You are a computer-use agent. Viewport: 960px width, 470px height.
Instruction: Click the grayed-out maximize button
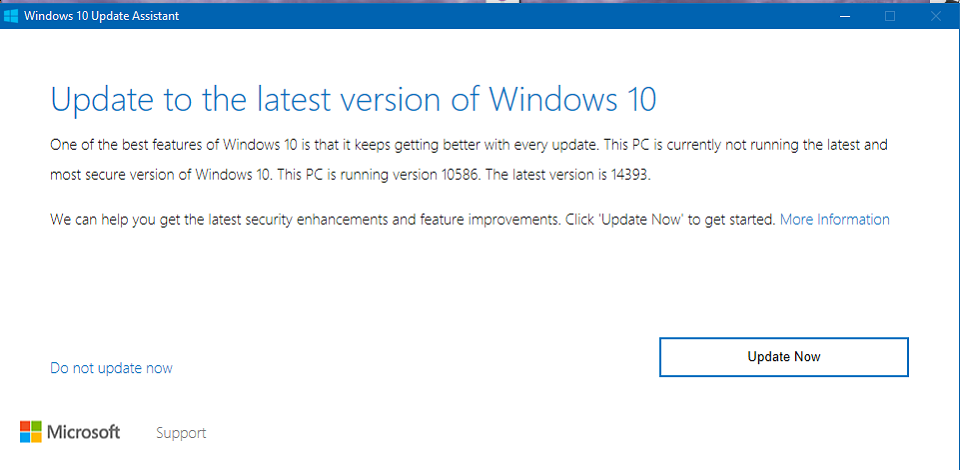(890, 16)
